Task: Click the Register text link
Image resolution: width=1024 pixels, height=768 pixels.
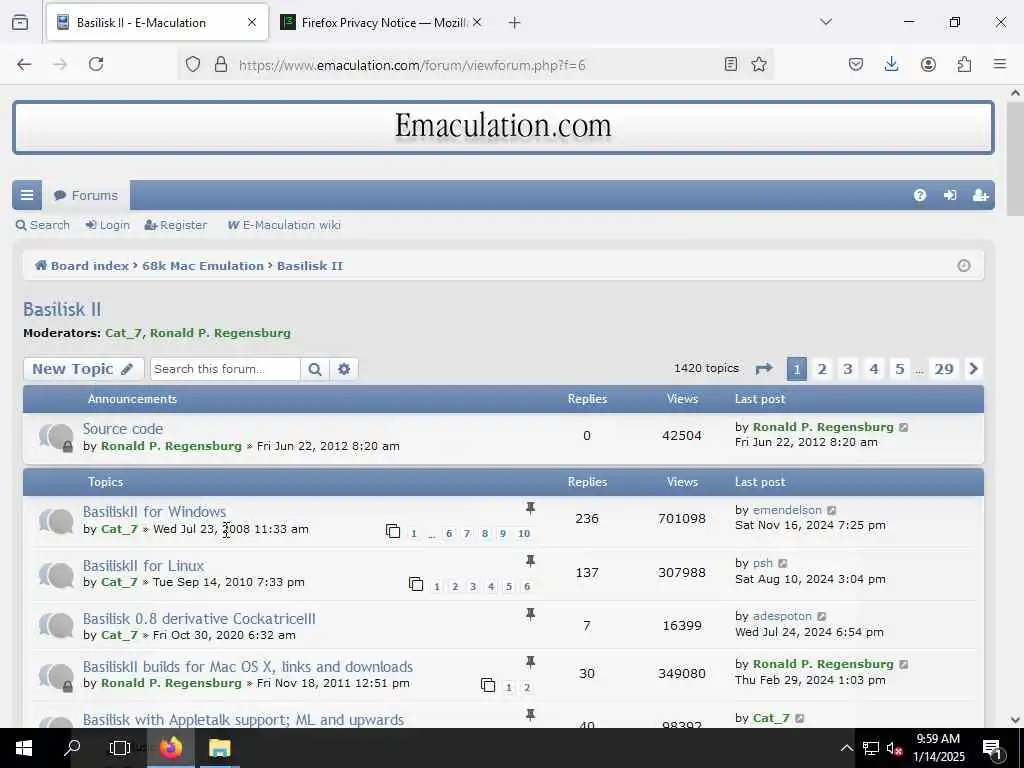Action: [x=176, y=225]
